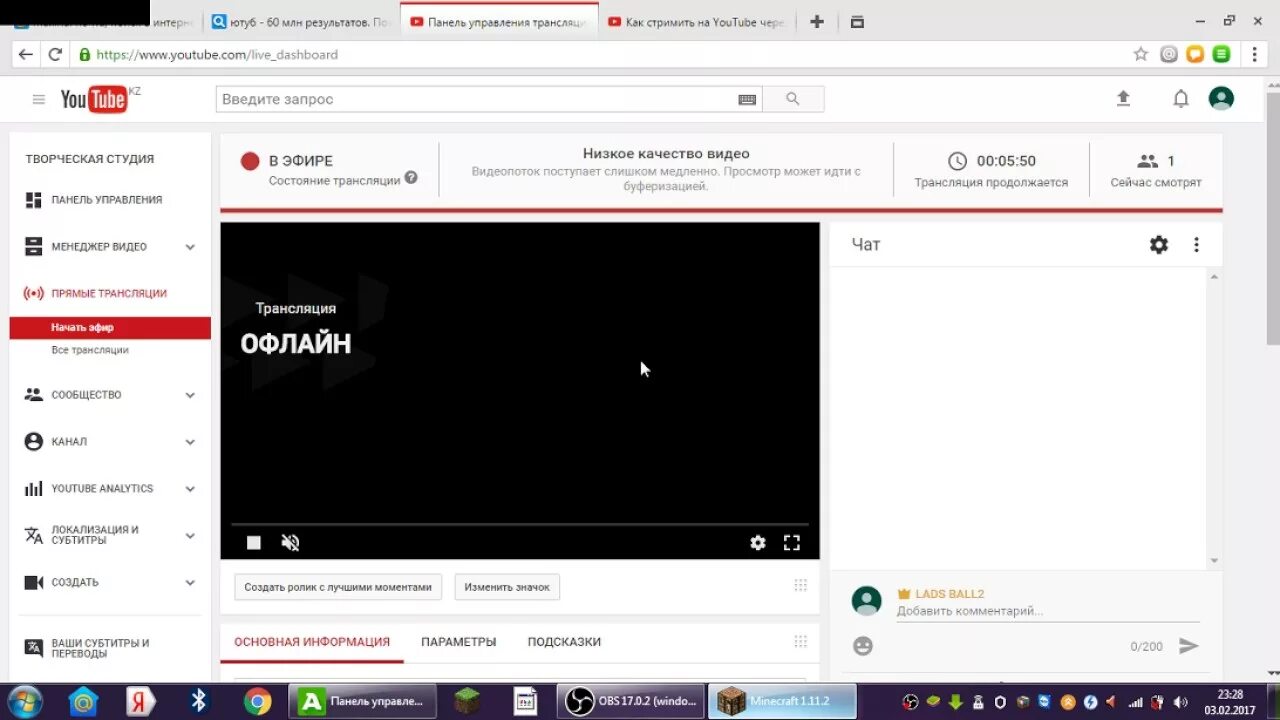
Task: Click the orange extension icon in toolbar
Action: pyautogui.click(x=1195, y=55)
